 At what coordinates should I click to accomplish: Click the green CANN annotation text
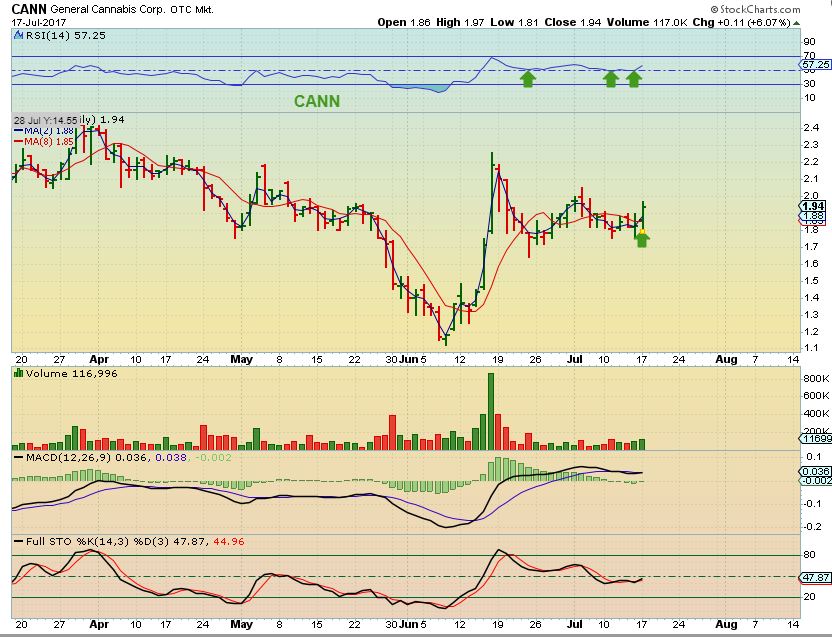[317, 101]
